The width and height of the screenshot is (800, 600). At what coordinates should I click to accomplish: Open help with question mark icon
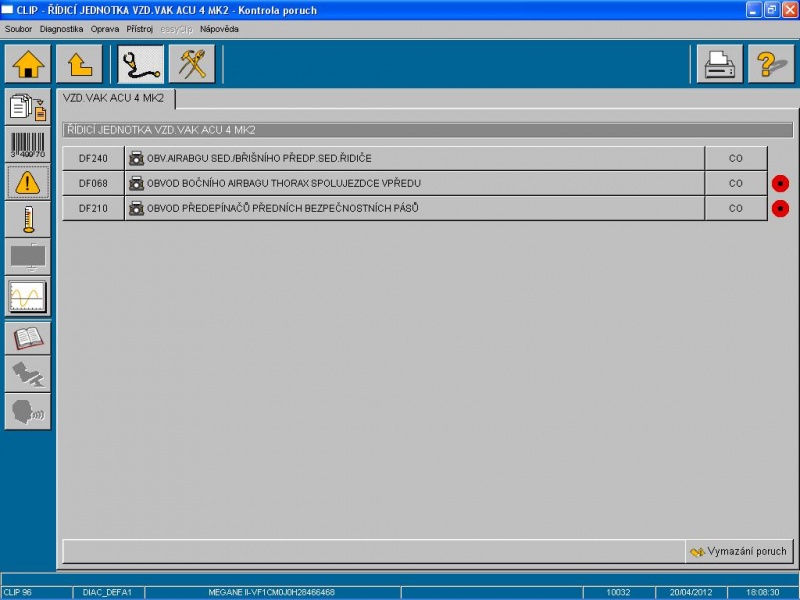[770, 64]
